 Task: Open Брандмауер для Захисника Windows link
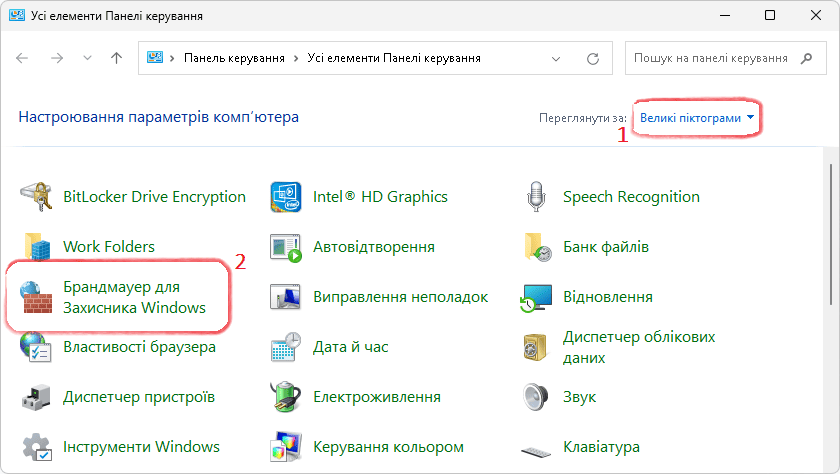[134, 297]
